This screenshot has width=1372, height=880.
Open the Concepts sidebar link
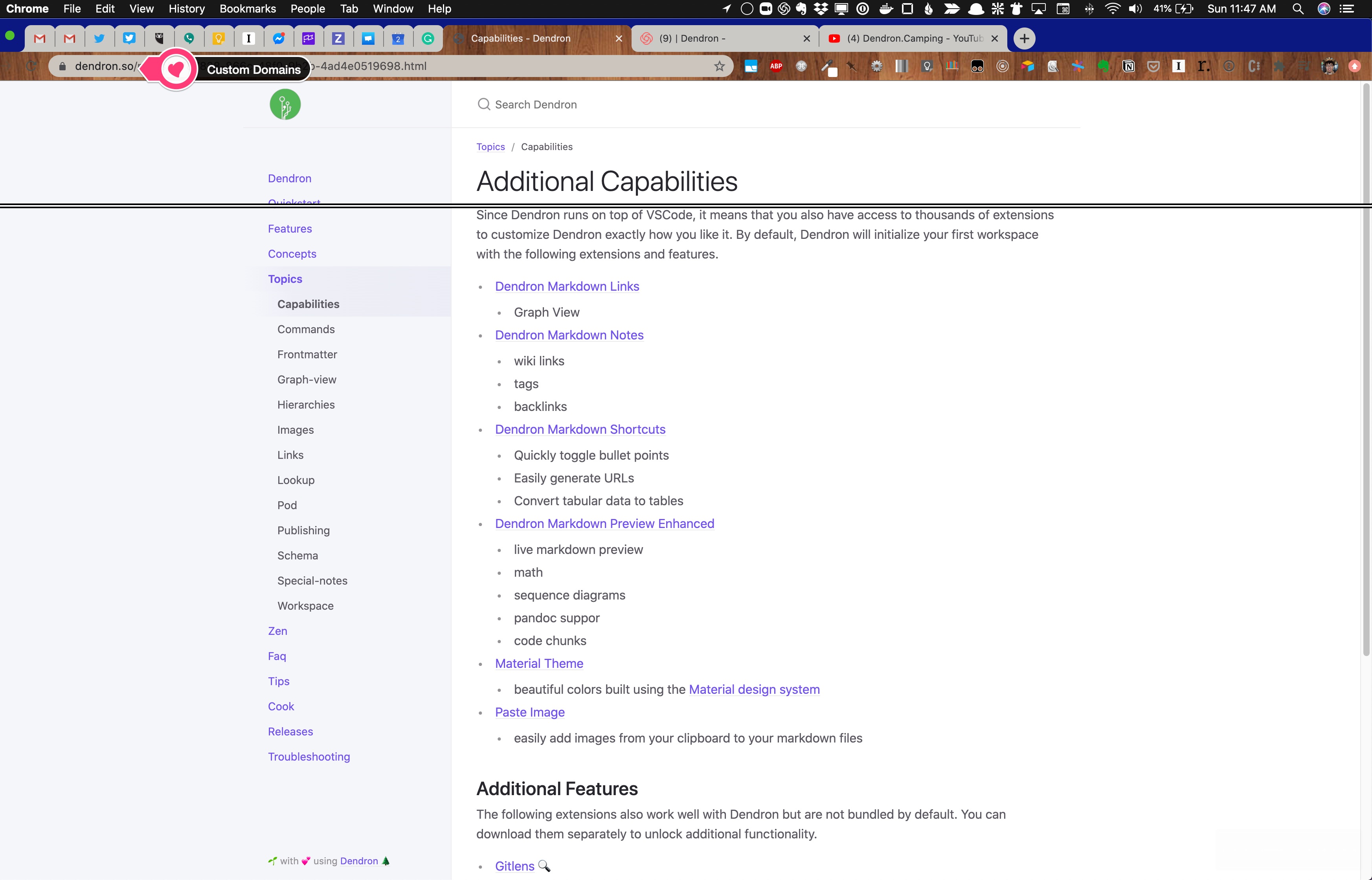click(x=292, y=254)
